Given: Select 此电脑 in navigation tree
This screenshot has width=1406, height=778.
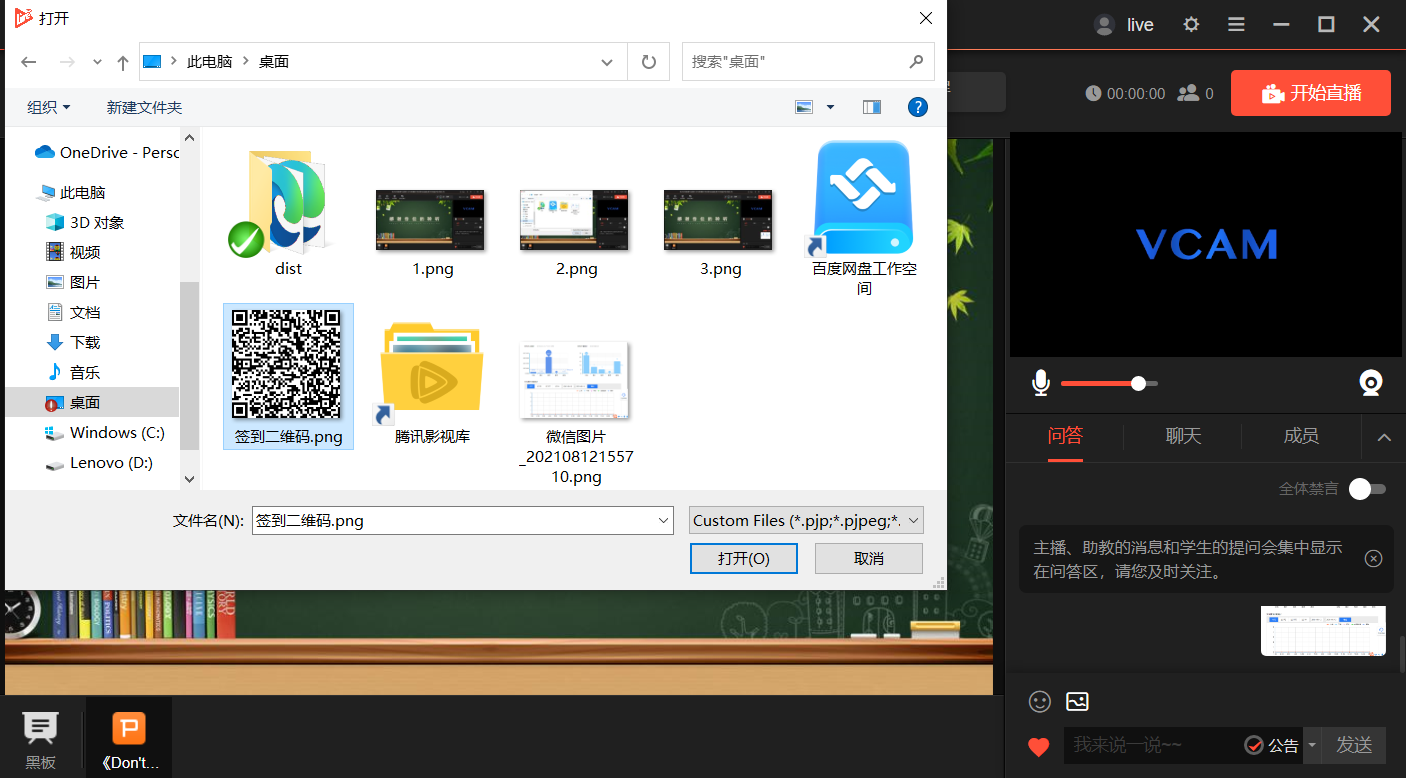Looking at the screenshot, I should (x=71, y=192).
